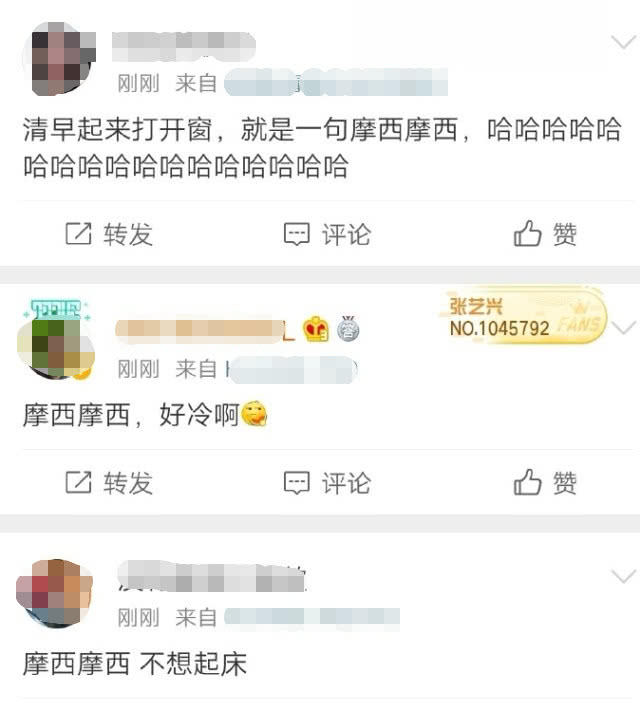Open the 张艺兴 fans badge NO.1045792

525,317
